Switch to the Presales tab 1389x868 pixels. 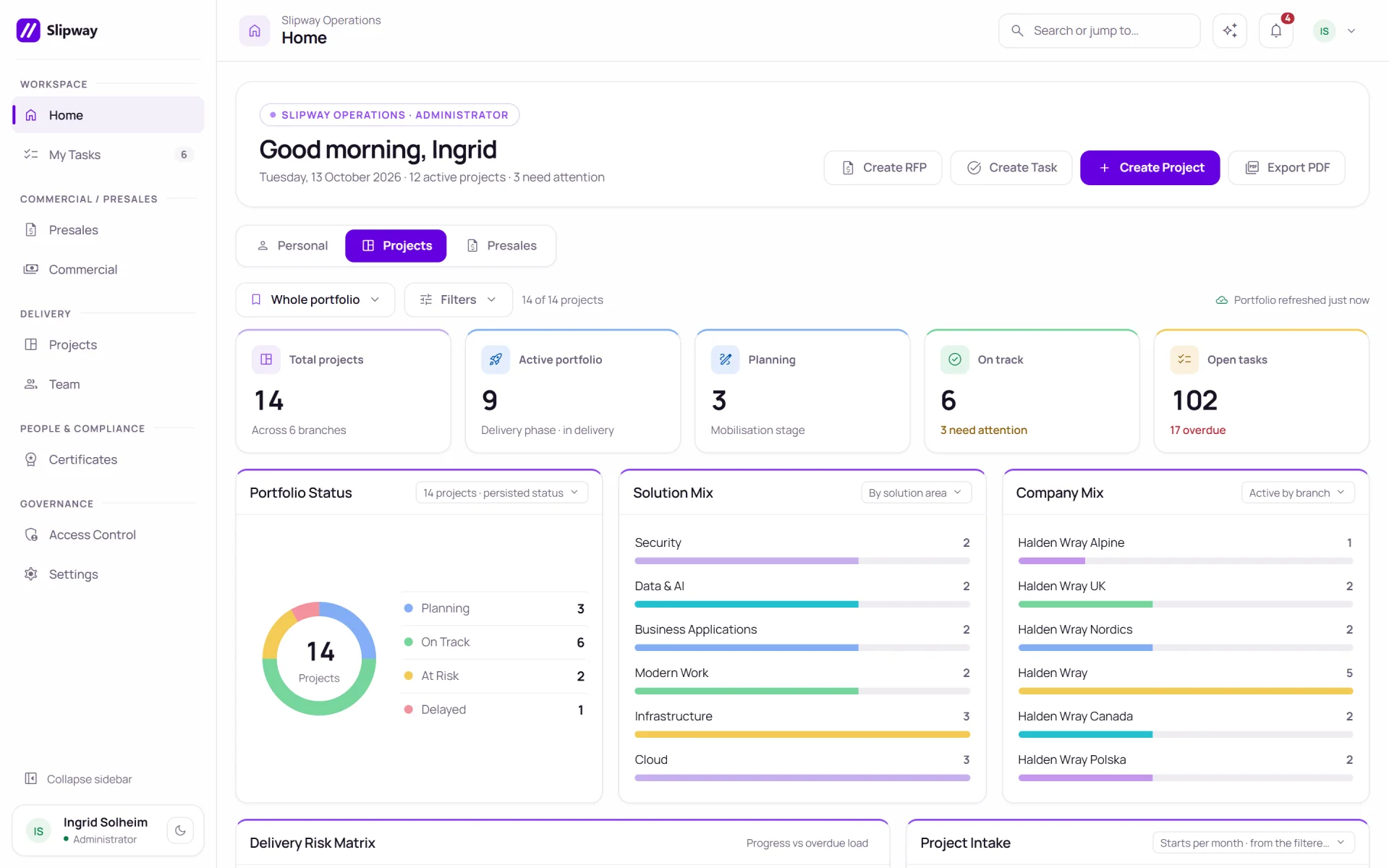[501, 246]
